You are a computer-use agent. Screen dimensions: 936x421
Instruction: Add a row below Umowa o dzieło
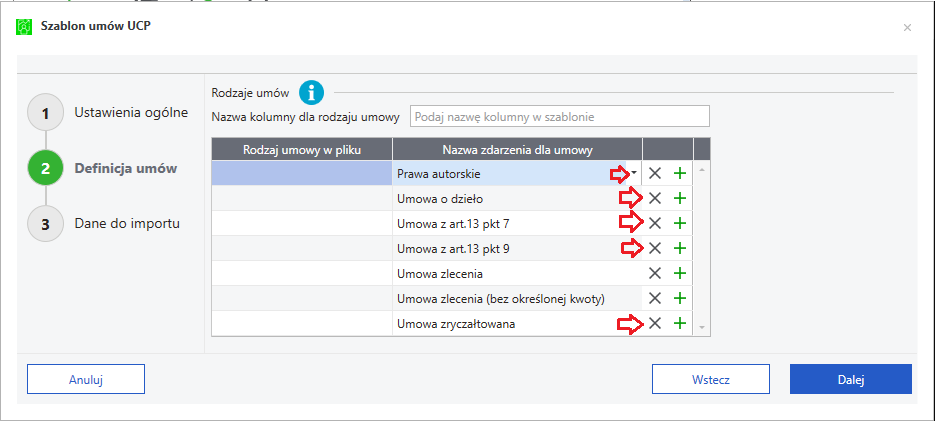[679, 198]
